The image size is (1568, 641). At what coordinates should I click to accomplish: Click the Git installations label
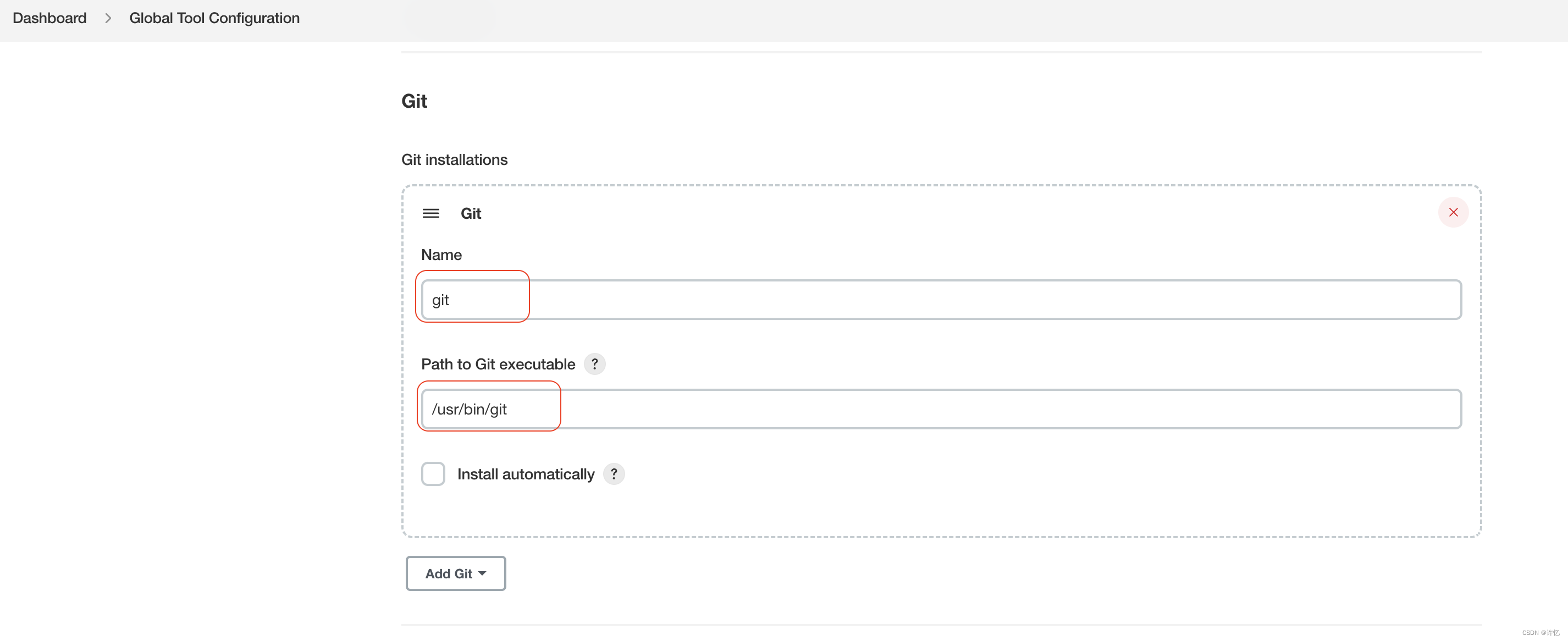[454, 159]
